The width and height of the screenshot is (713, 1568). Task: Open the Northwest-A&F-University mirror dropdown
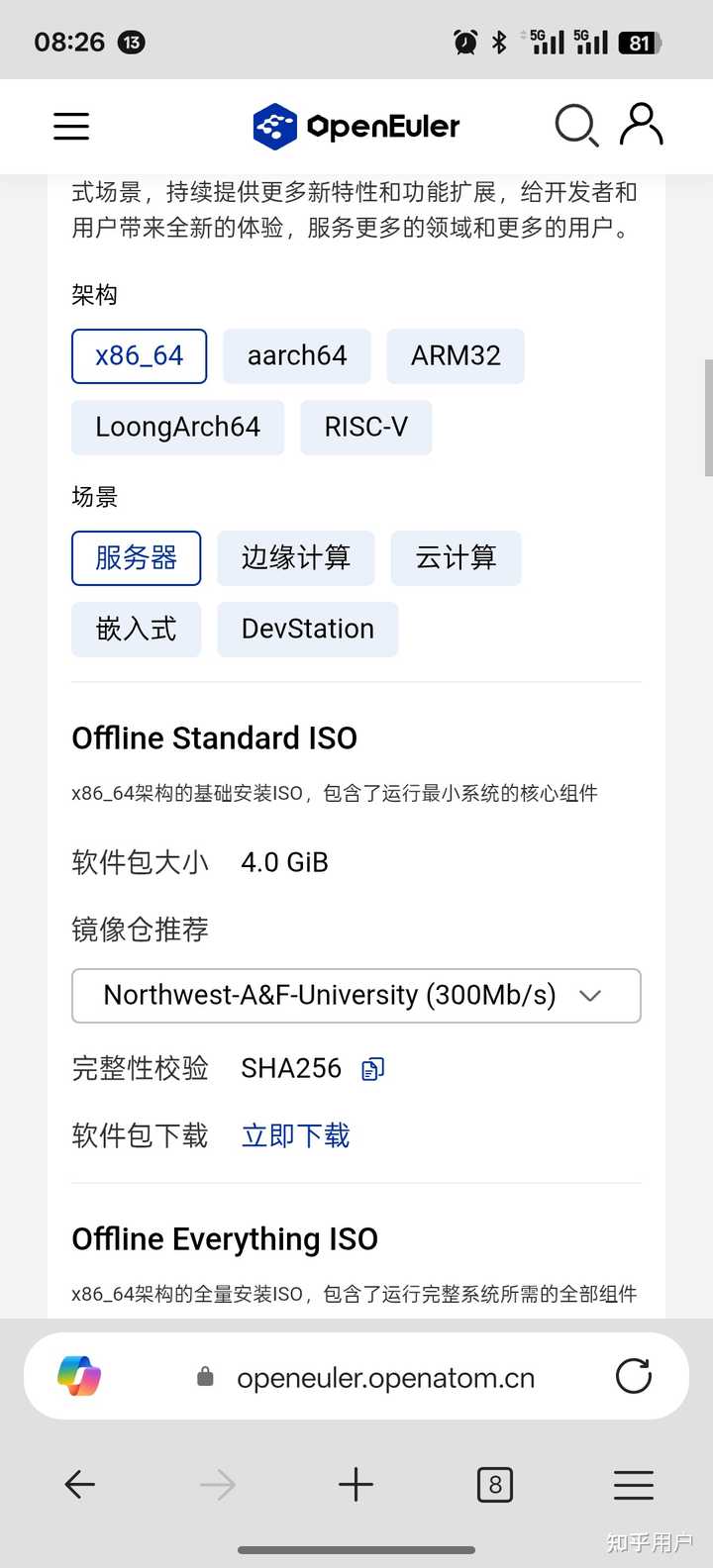[356, 996]
